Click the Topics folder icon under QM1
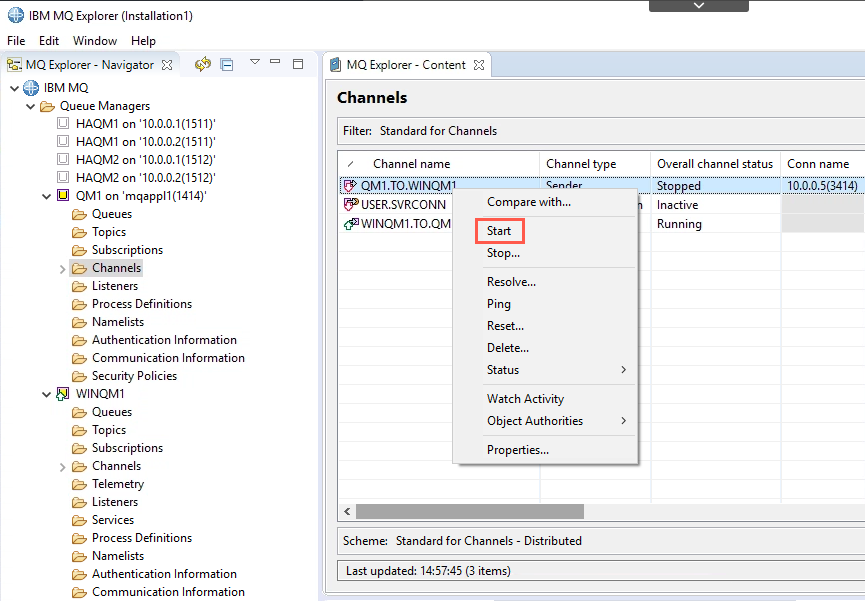Screen dimensions: 865x601 click(x=79, y=232)
